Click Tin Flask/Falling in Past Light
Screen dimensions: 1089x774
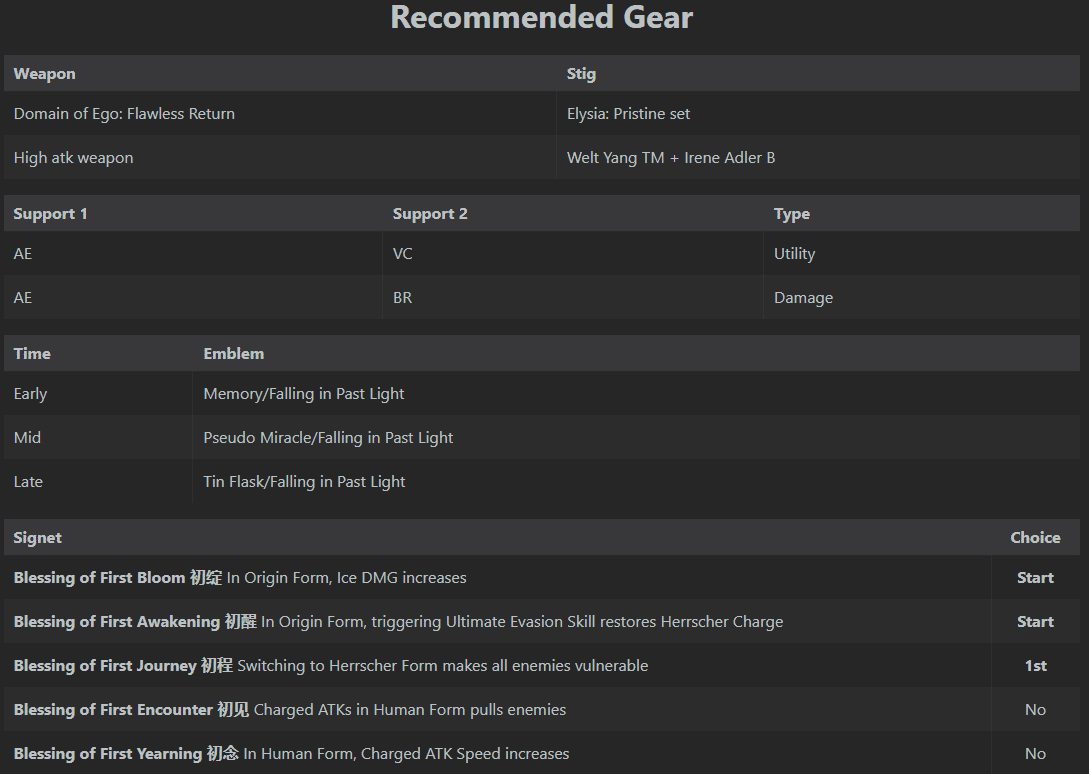pos(304,482)
